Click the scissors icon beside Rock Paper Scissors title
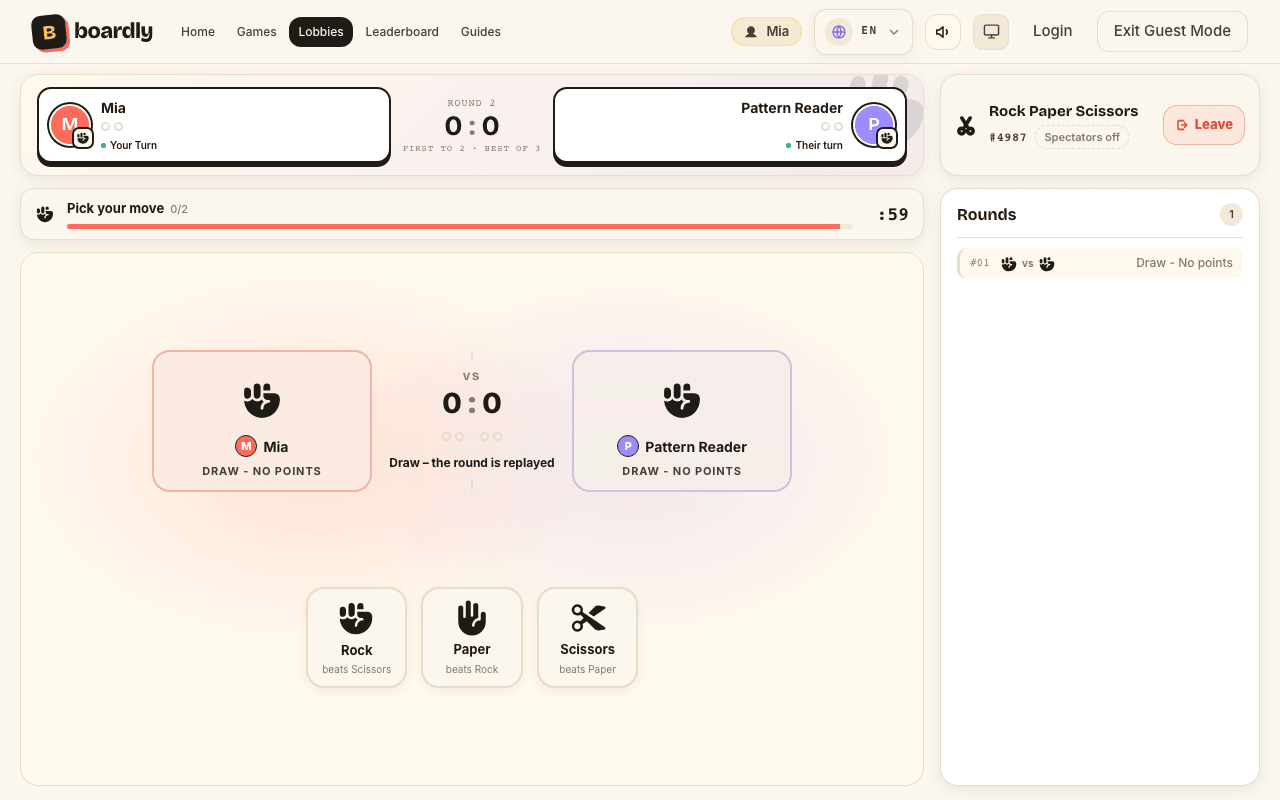This screenshot has height=800, width=1280. 966,126
